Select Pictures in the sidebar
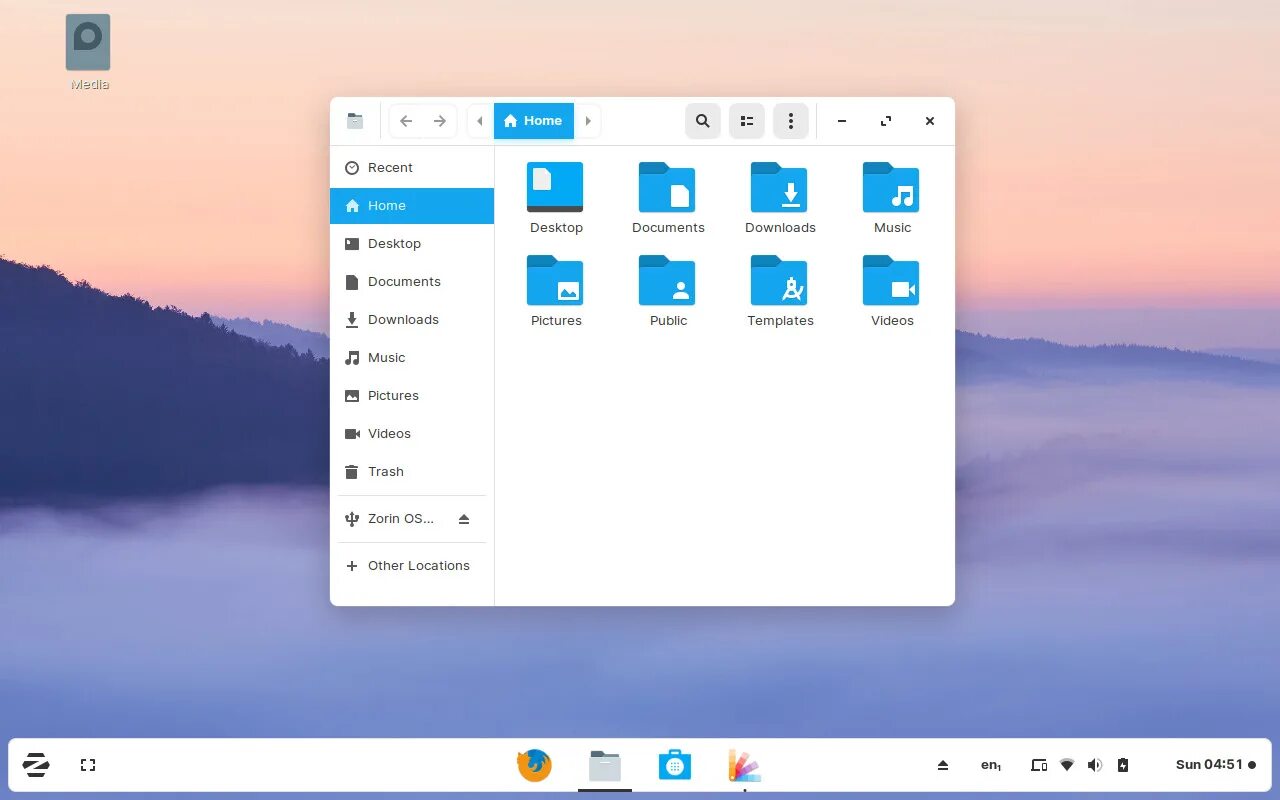Viewport: 1280px width, 800px height. tap(412, 396)
